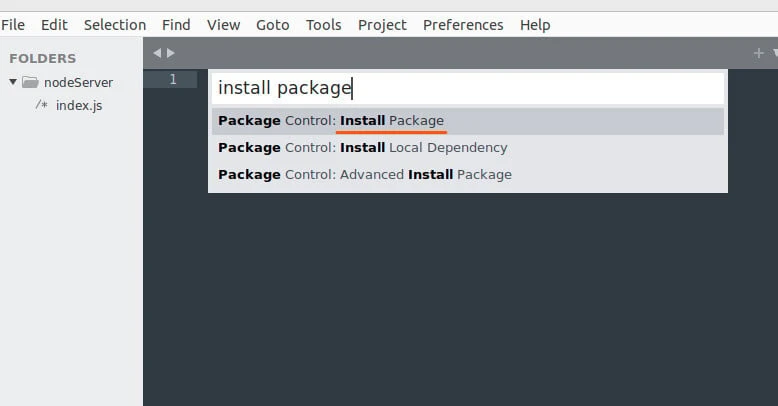Open the Preferences menu

[463, 24]
